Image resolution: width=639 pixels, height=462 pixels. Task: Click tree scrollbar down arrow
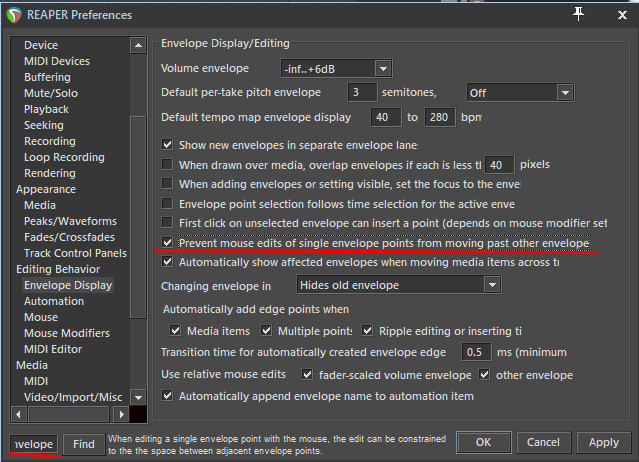tap(138, 397)
